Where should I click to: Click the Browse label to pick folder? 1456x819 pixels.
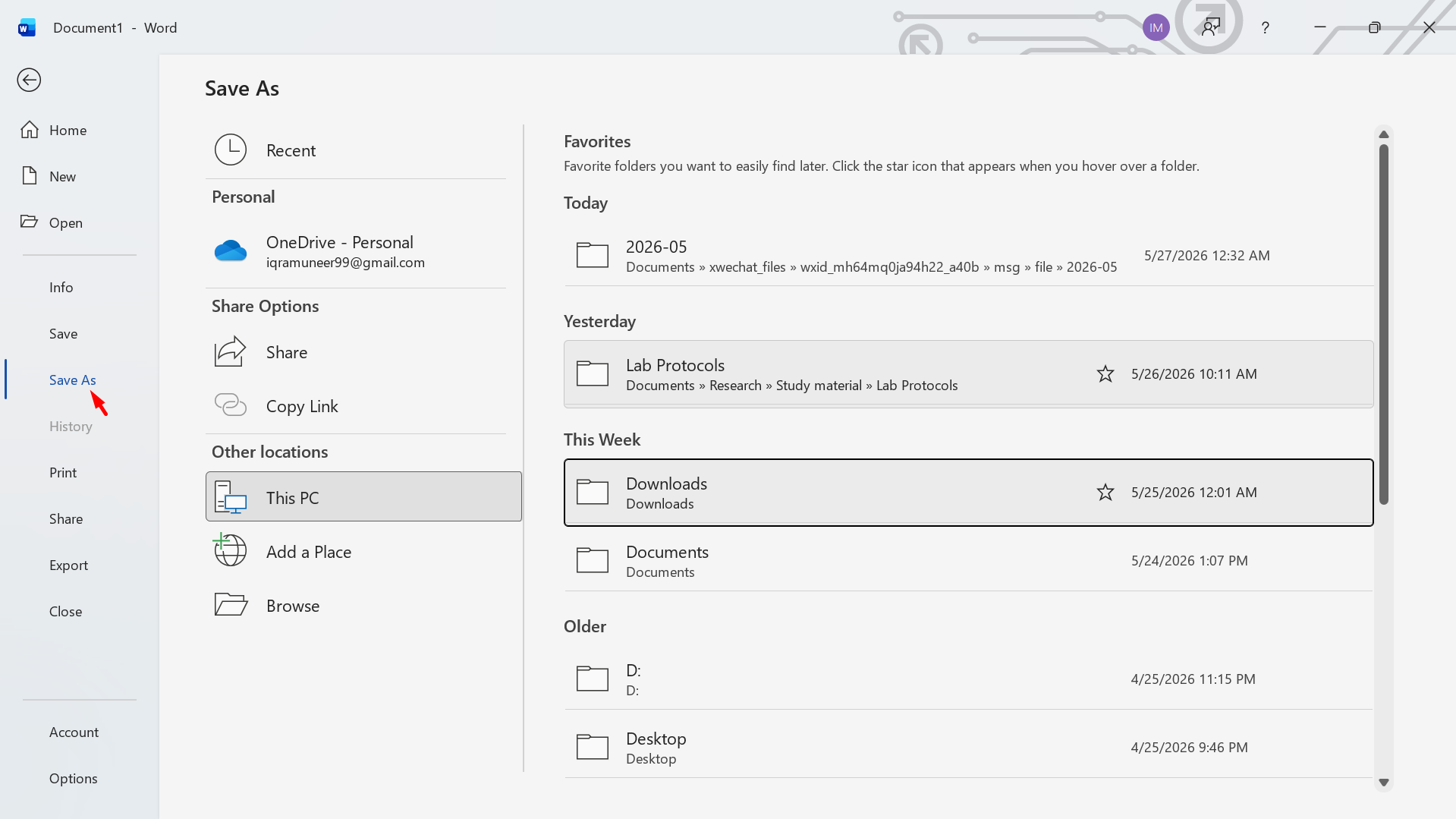(293, 606)
